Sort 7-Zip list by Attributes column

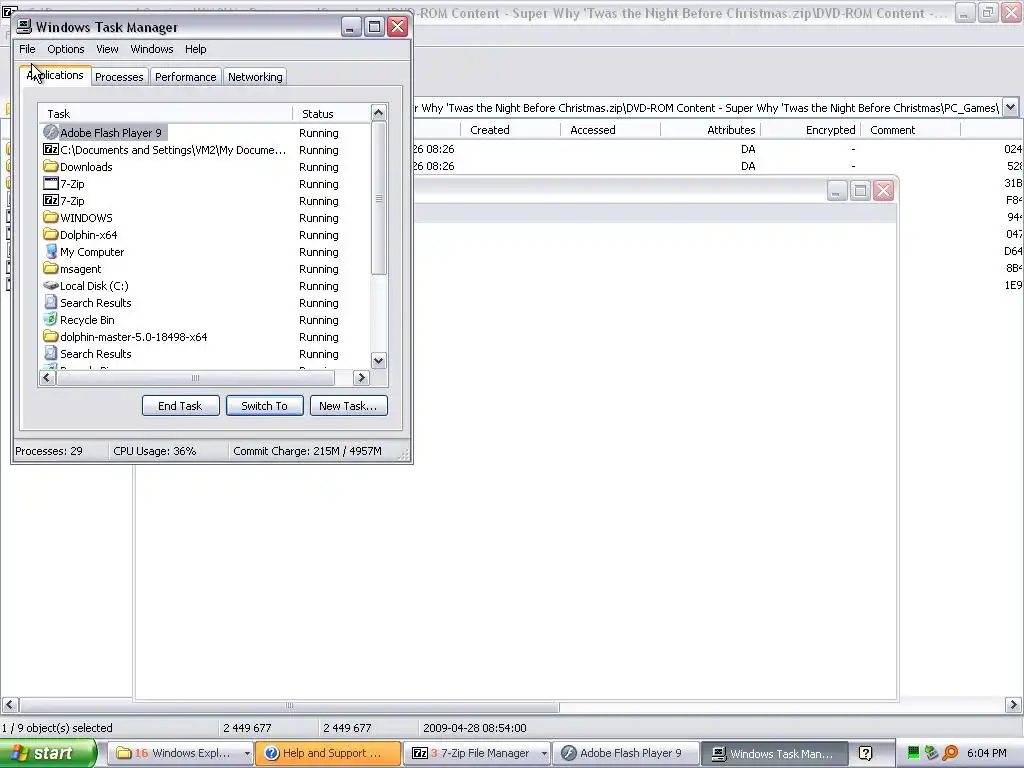click(711, 130)
